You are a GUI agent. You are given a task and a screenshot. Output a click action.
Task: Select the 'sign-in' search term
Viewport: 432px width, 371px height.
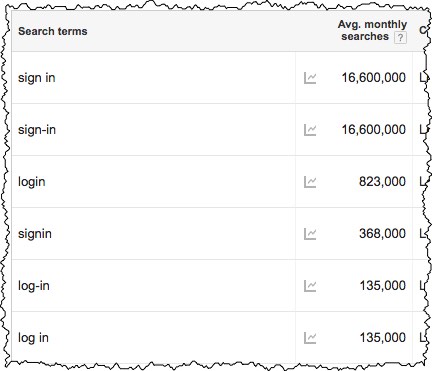point(37,130)
